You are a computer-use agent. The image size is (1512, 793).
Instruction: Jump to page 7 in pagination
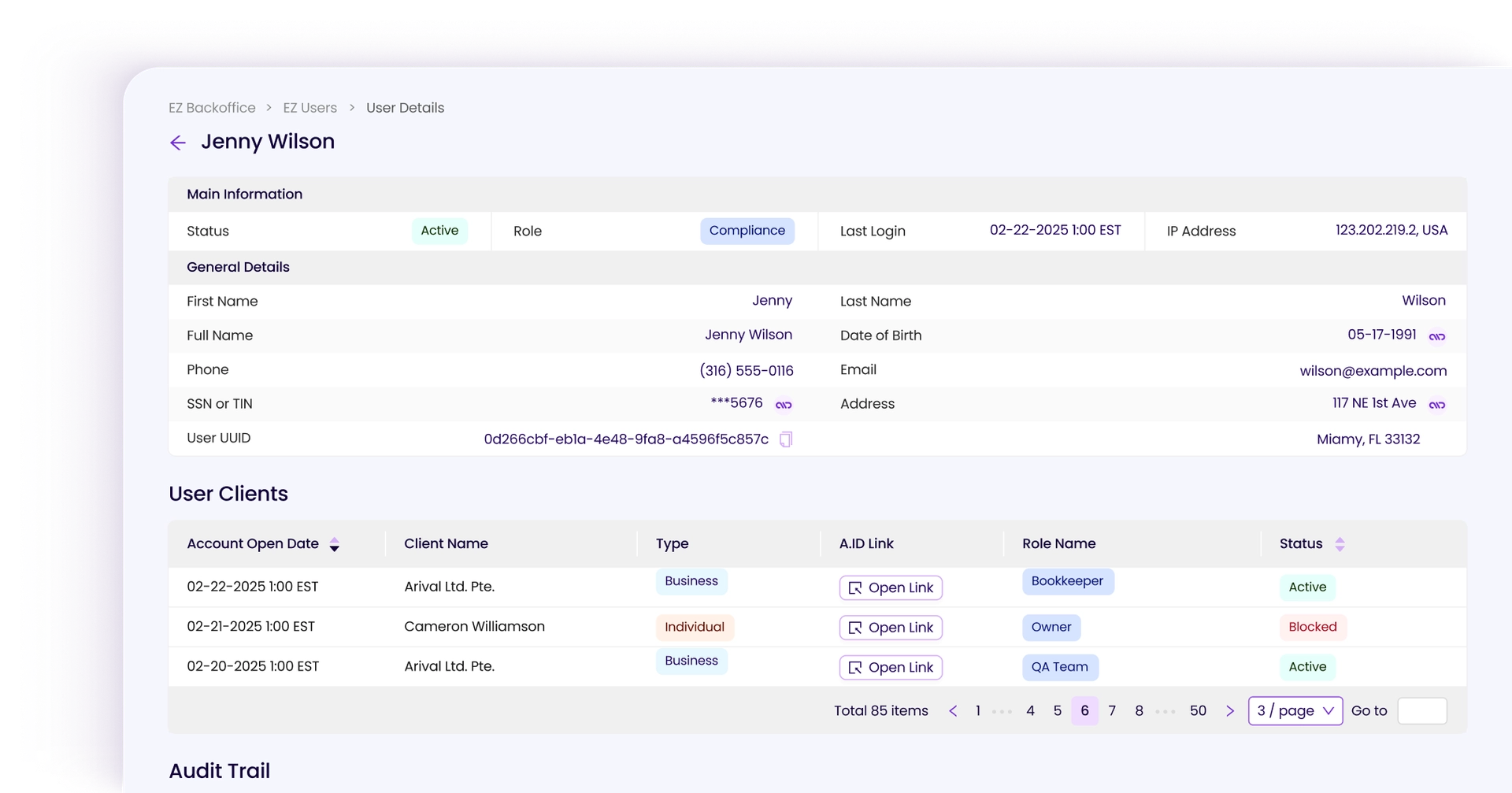tap(1111, 711)
